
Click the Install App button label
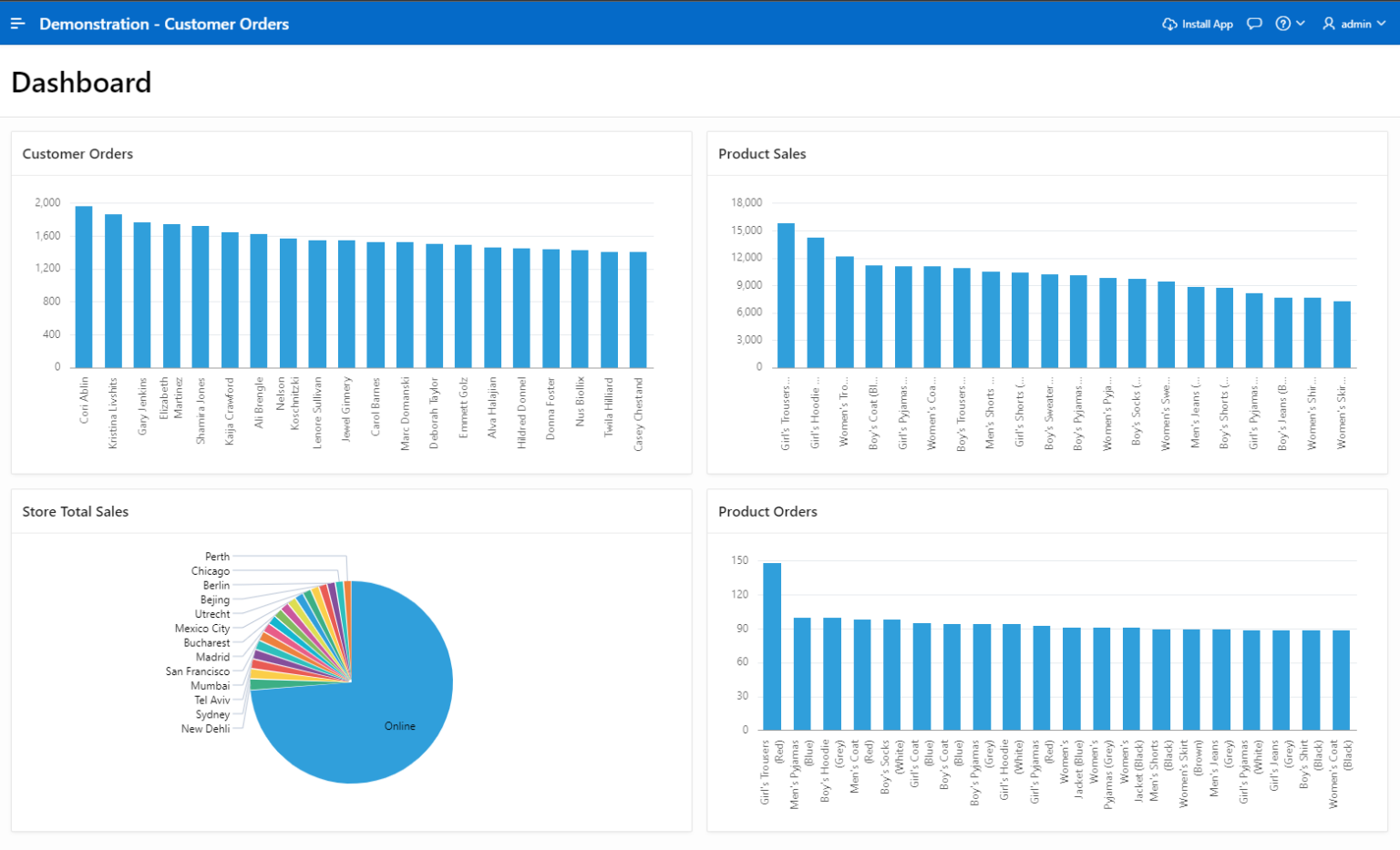coord(1207,24)
